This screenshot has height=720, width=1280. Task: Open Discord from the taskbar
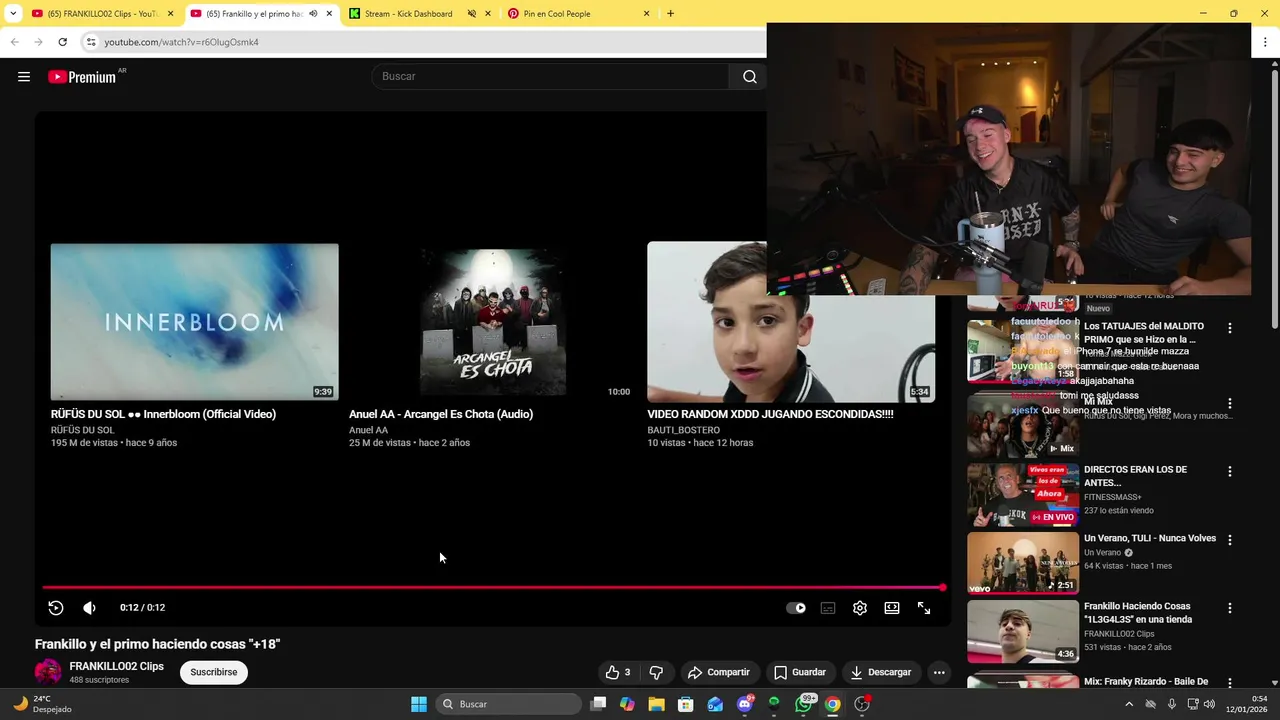[745, 704]
